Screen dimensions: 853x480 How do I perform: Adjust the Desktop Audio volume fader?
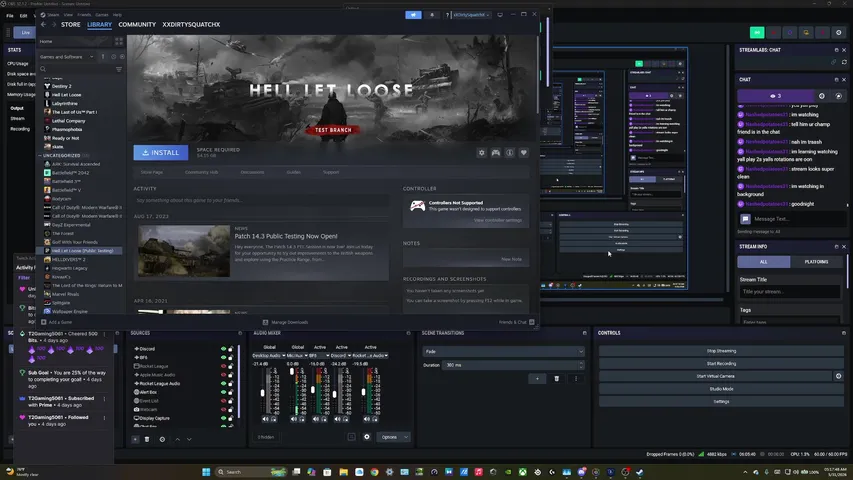(262, 392)
